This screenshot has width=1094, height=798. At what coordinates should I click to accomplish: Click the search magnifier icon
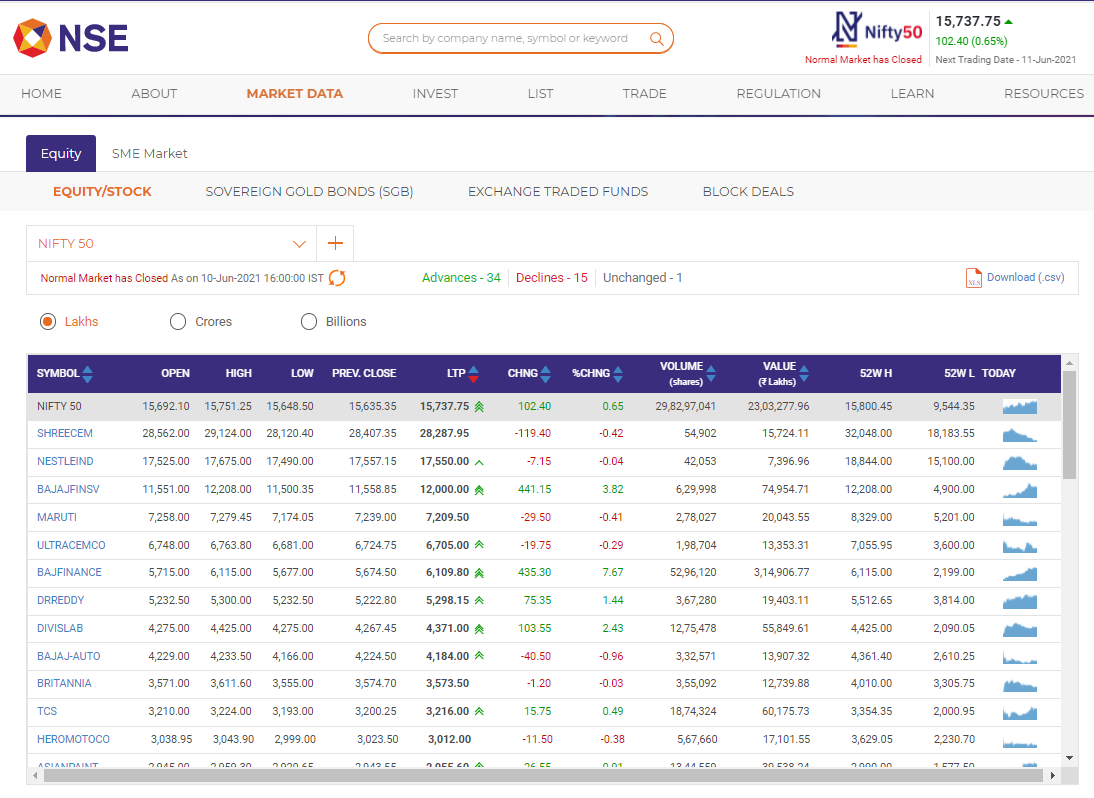coord(657,38)
